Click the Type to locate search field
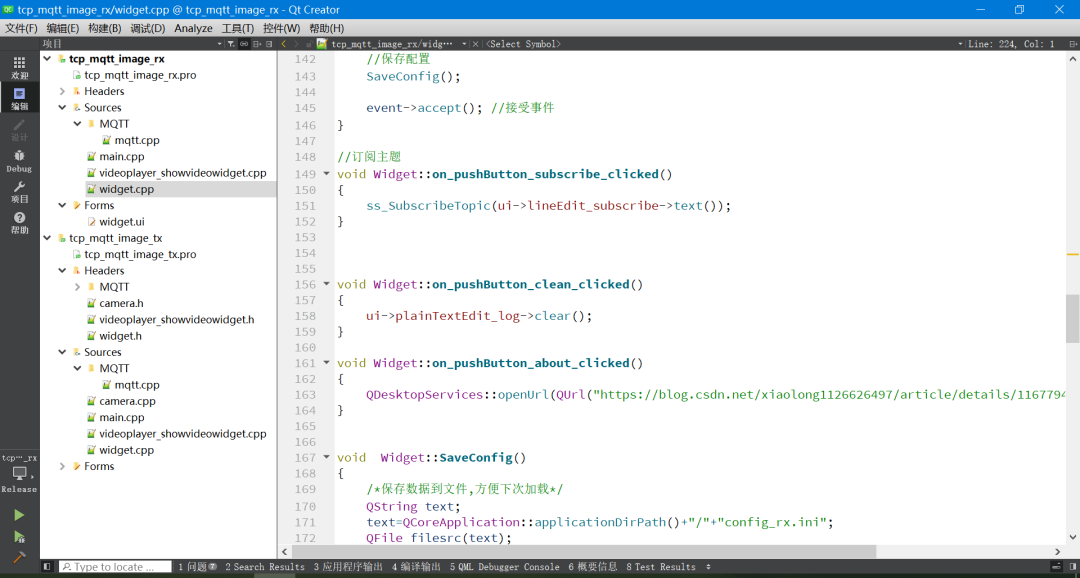 pyautogui.click(x=115, y=567)
